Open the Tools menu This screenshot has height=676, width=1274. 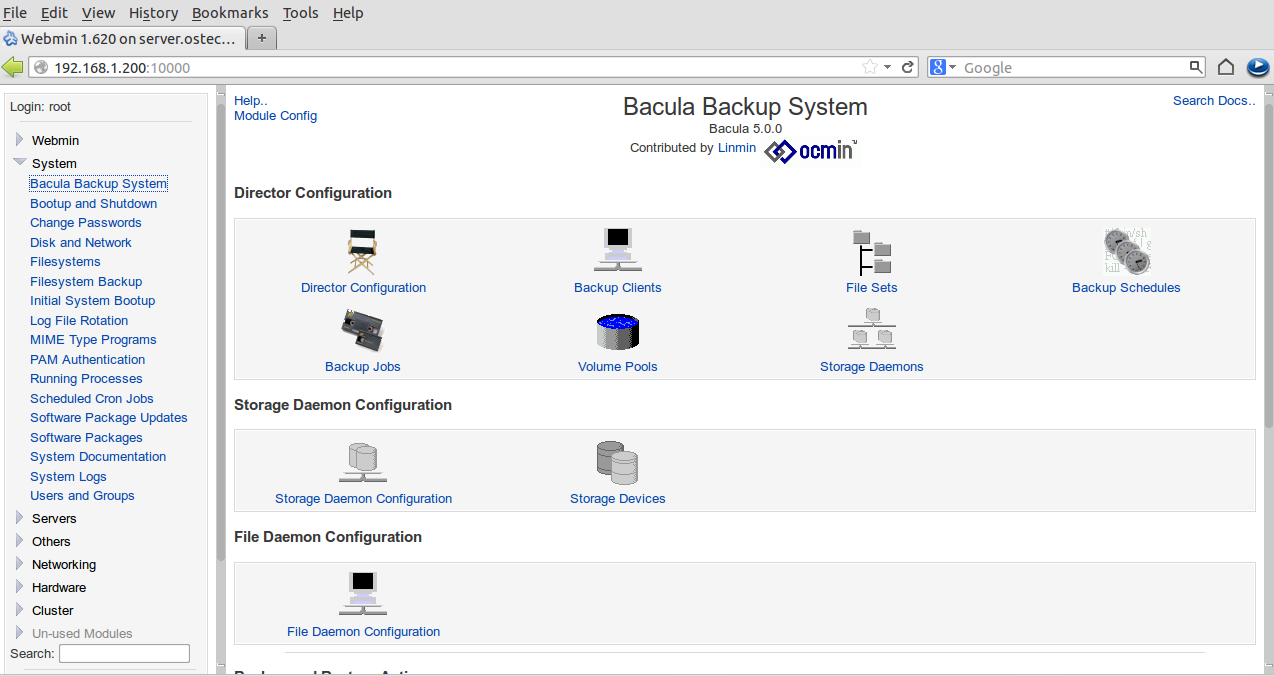[x=300, y=13]
